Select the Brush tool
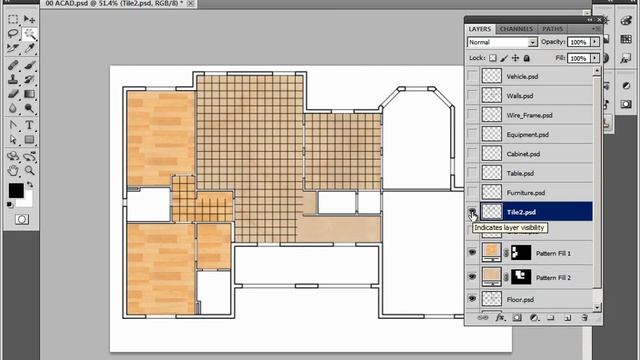 pos(29,65)
